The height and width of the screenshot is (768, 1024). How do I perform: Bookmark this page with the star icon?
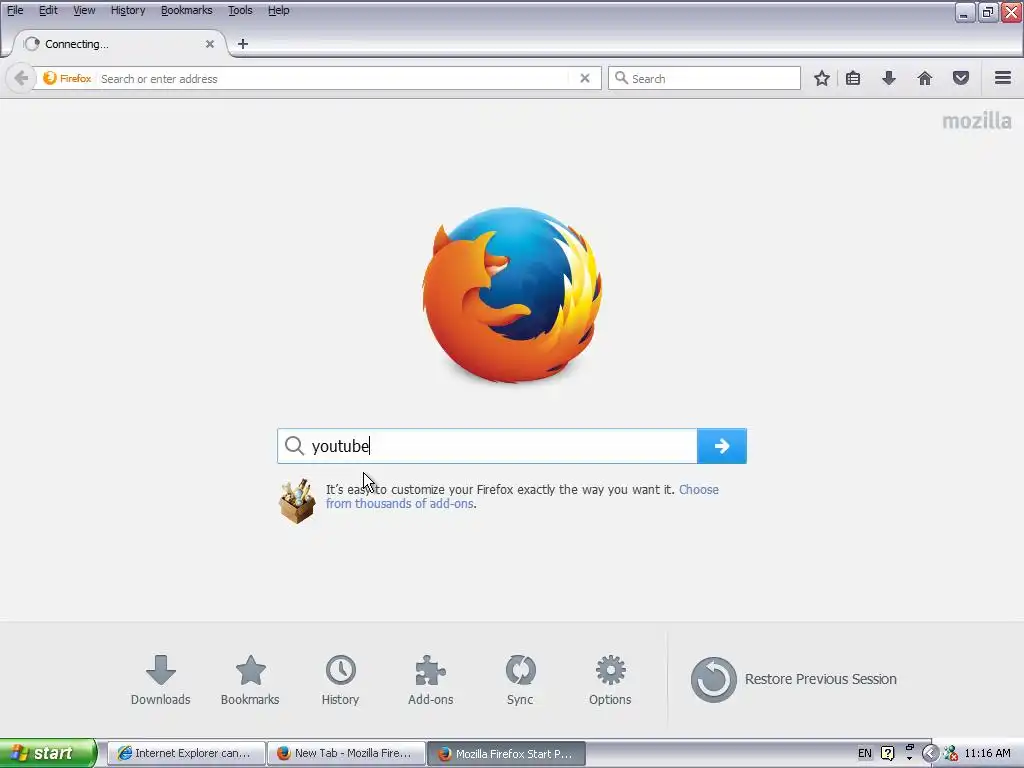822,78
